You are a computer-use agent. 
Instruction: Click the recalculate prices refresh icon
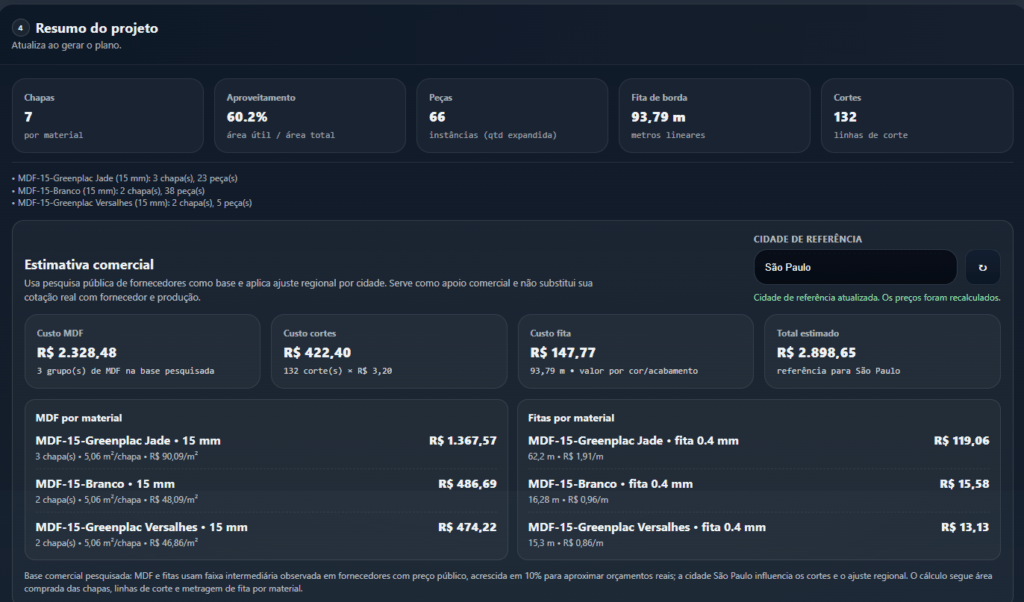click(982, 267)
